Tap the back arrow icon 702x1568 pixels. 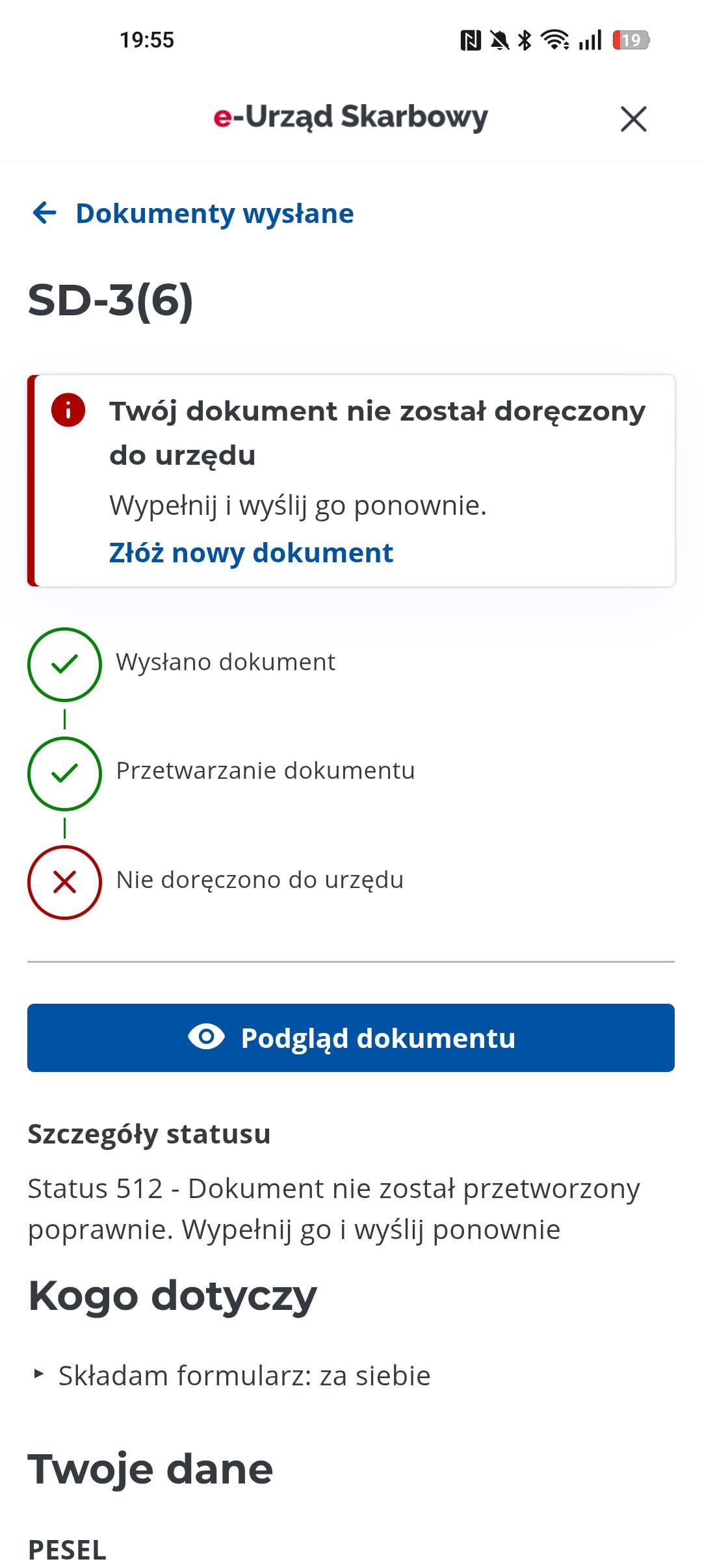44,213
